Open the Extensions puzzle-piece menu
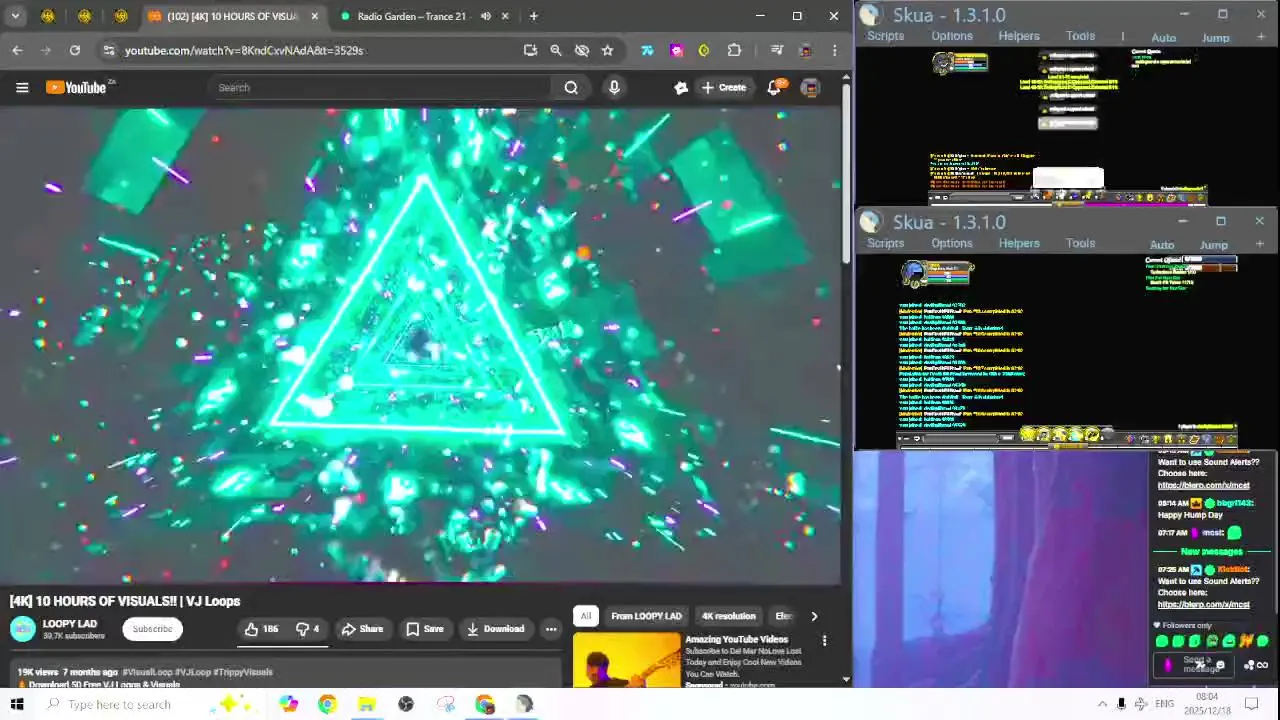Screen dimensions: 1280x720 pyautogui.click(x=734, y=50)
